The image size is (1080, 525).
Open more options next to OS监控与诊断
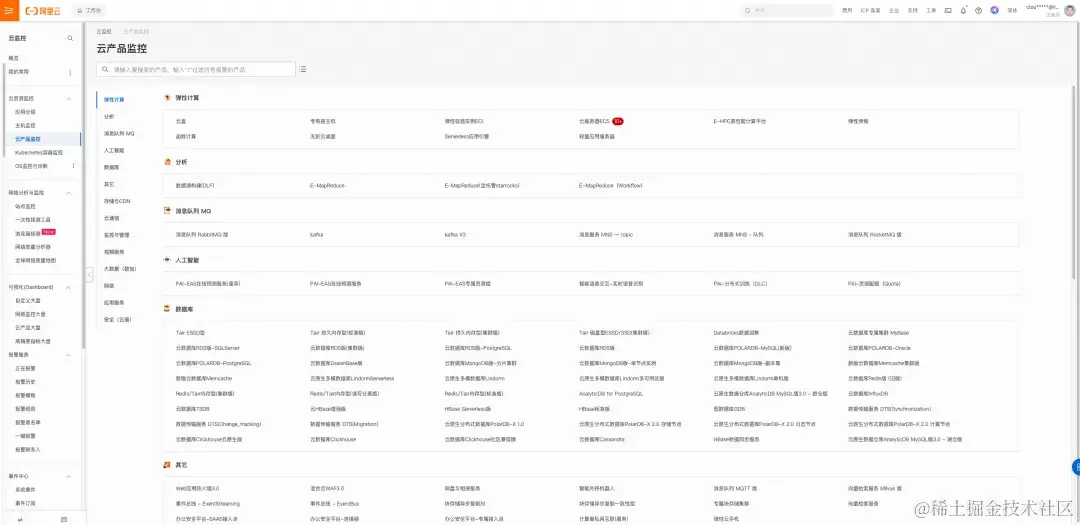pos(73,166)
